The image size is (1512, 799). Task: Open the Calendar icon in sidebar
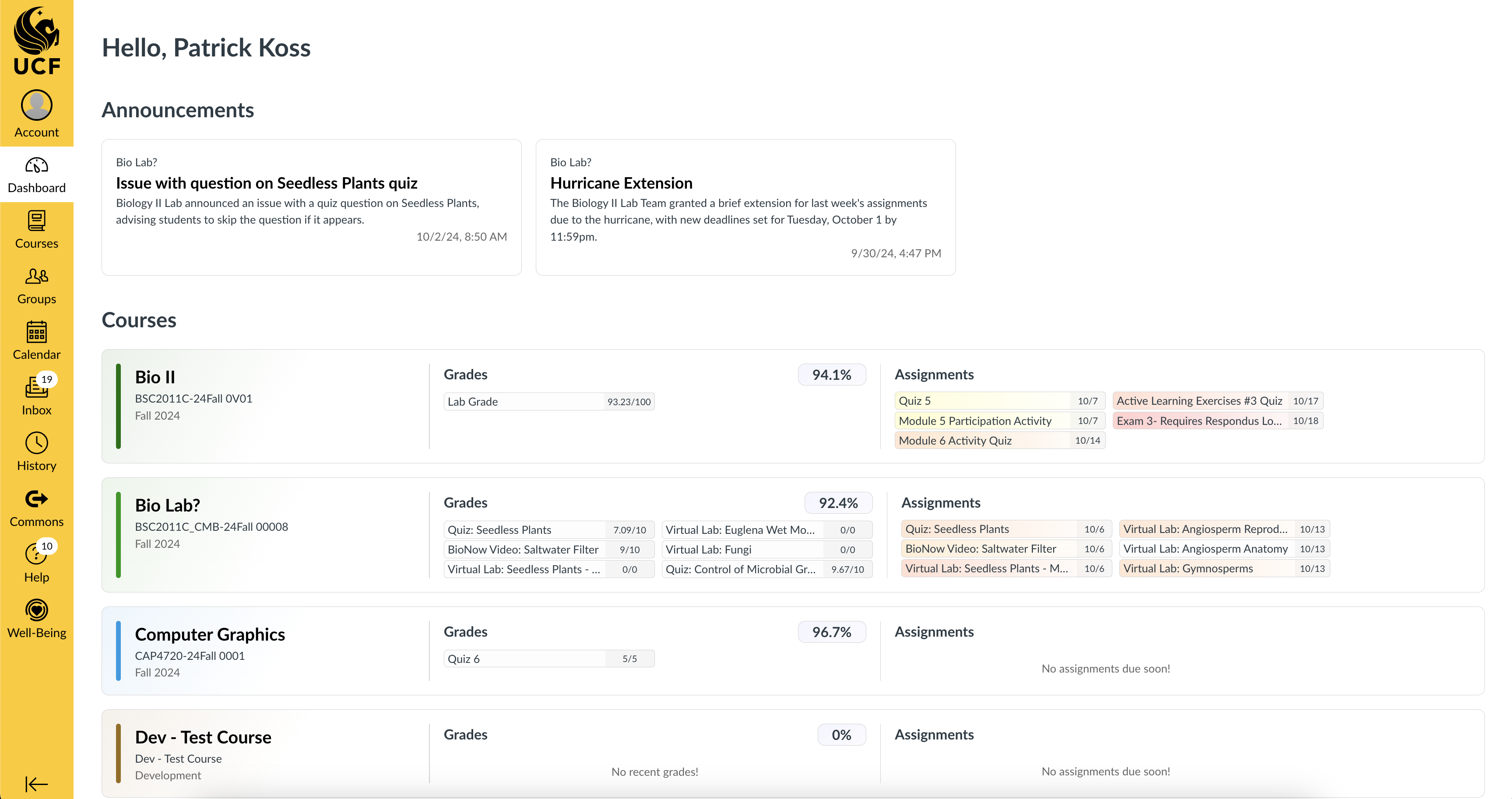coord(36,333)
